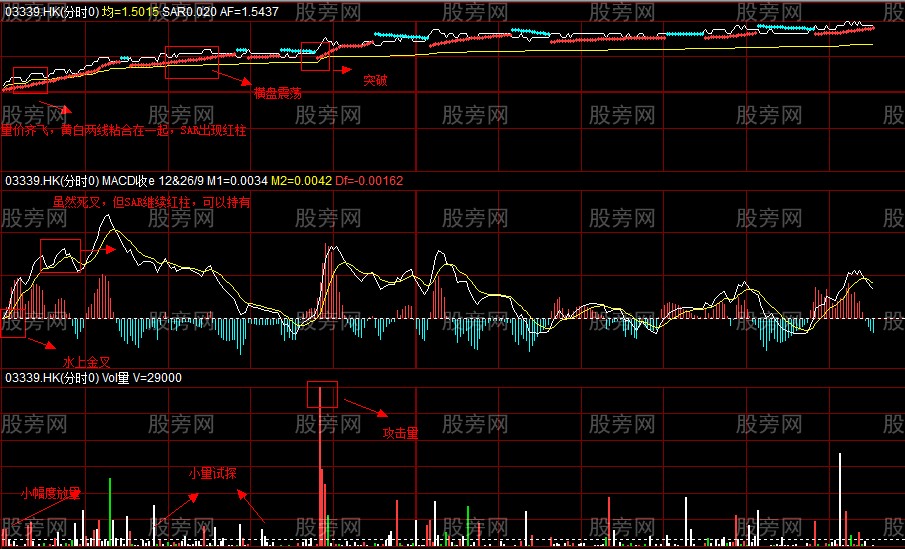
Task: Select the 12&26/9 MACD parameters
Action: (180, 181)
